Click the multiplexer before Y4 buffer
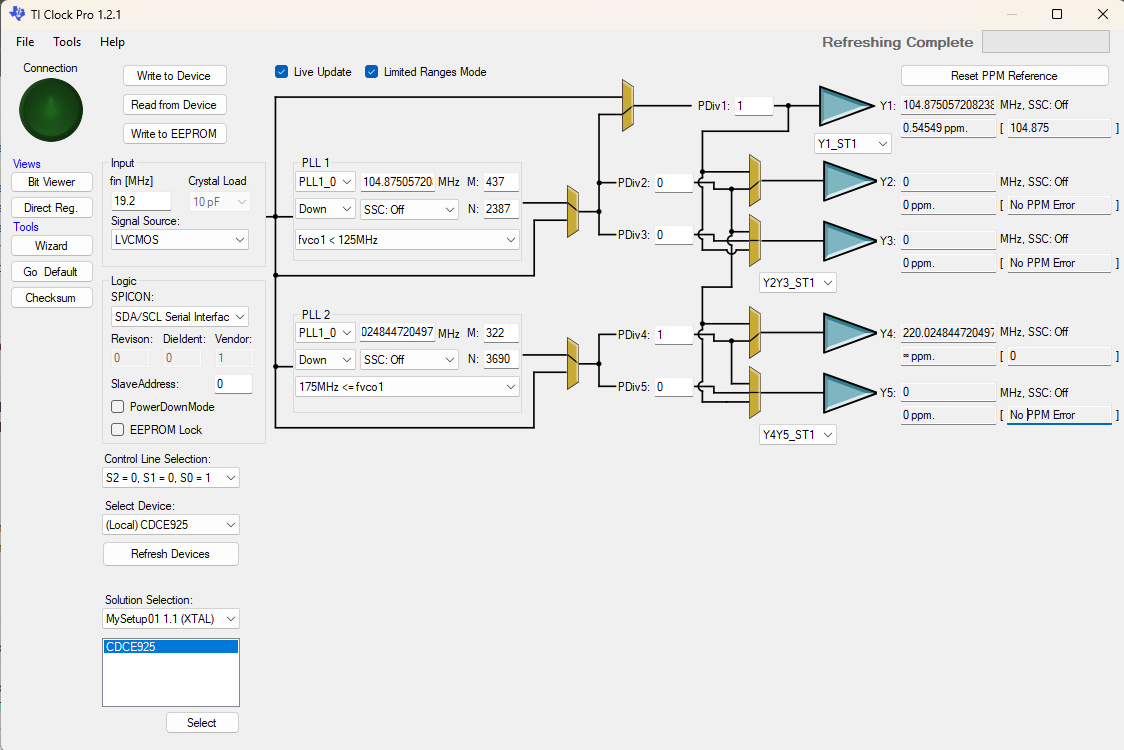Viewport: 1124px width, 750px height. [x=755, y=333]
